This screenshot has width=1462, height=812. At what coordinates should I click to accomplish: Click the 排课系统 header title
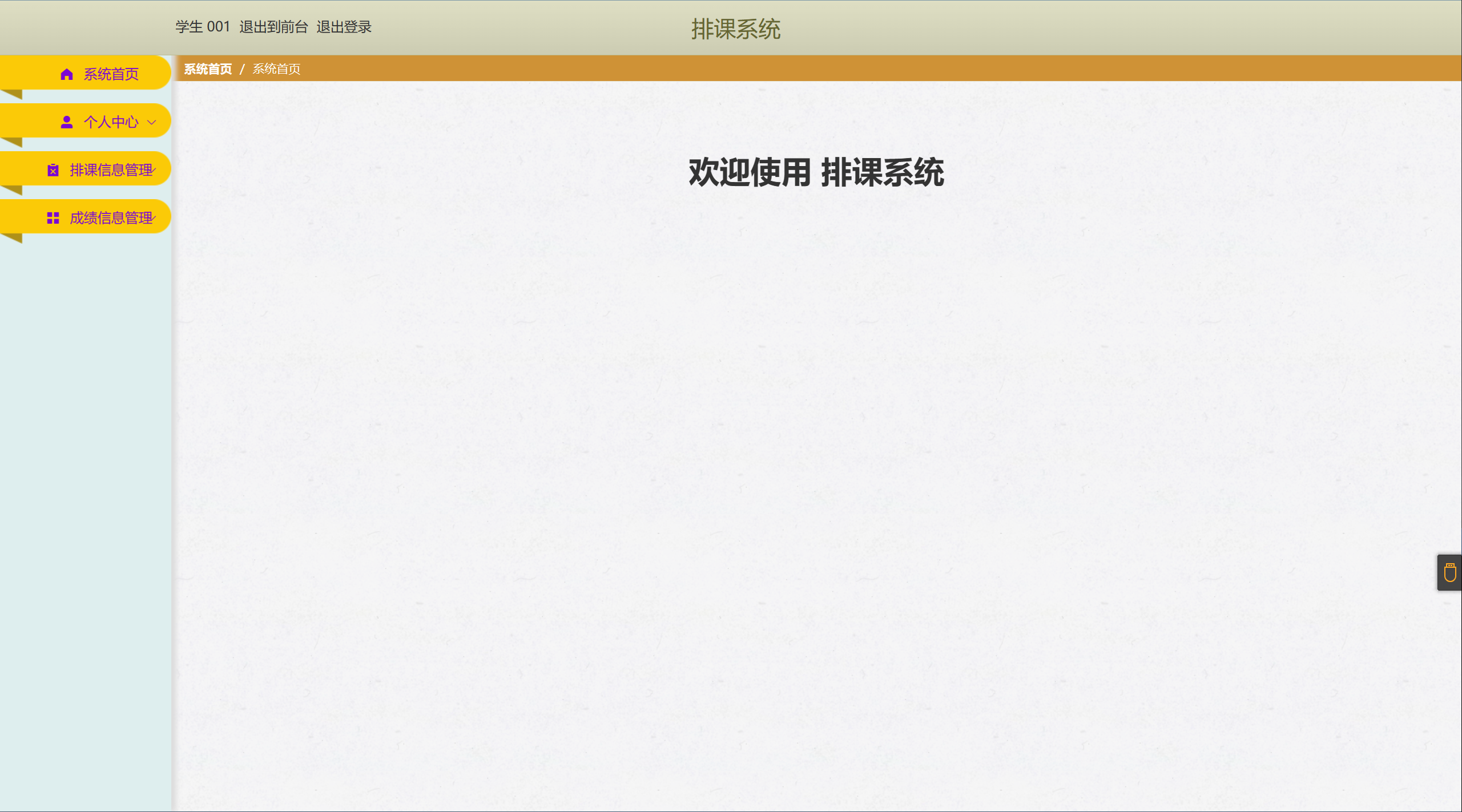coord(735,29)
